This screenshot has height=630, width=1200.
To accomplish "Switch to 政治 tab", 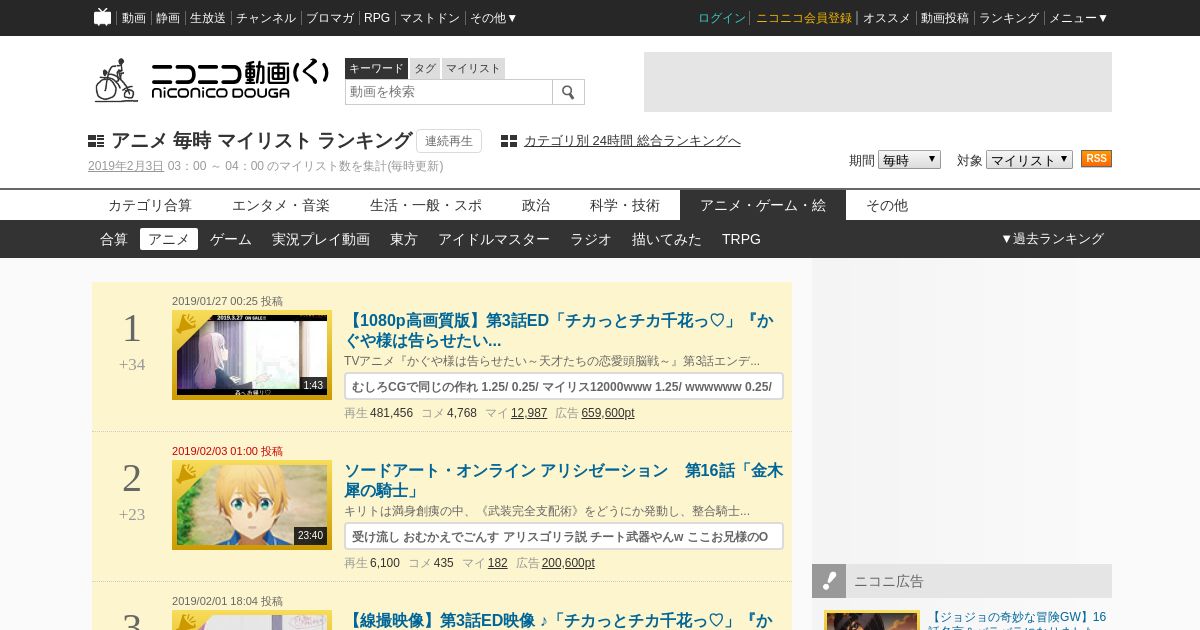I will pos(536,205).
